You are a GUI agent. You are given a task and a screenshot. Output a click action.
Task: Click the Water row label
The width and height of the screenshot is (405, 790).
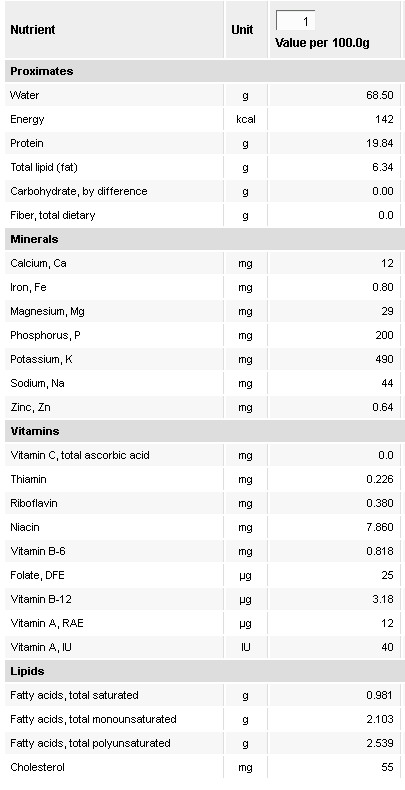coord(25,95)
